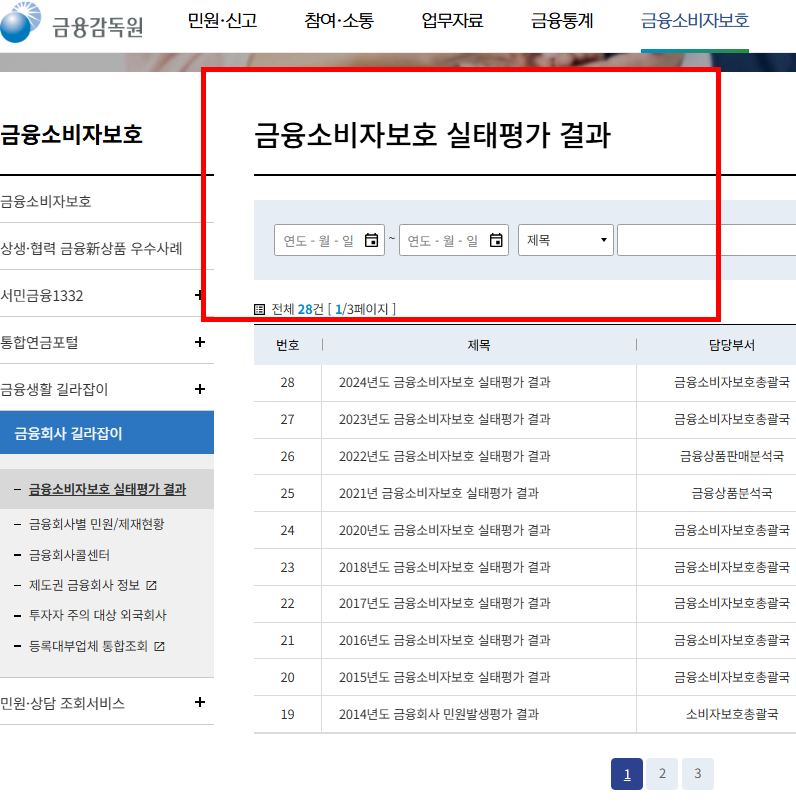796x804 pixels.
Task: Click the 전체 28건 result count text
Action: (x=297, y=309)
